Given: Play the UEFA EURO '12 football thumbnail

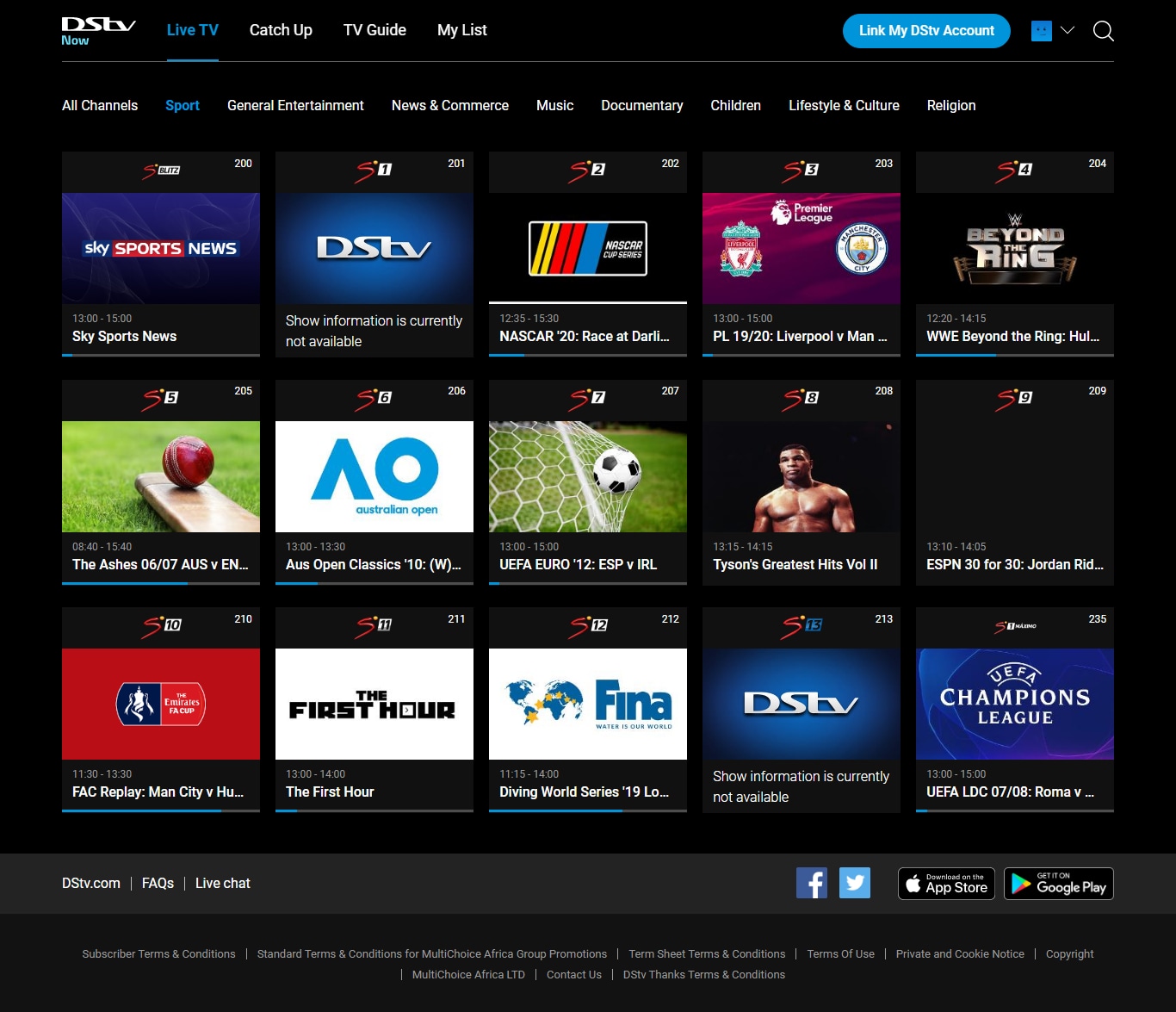Looking at the screenshot, I should (588, 476).
